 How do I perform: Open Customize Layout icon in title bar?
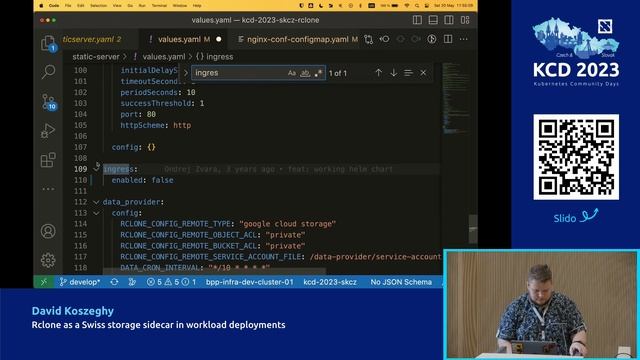[465, 20]
